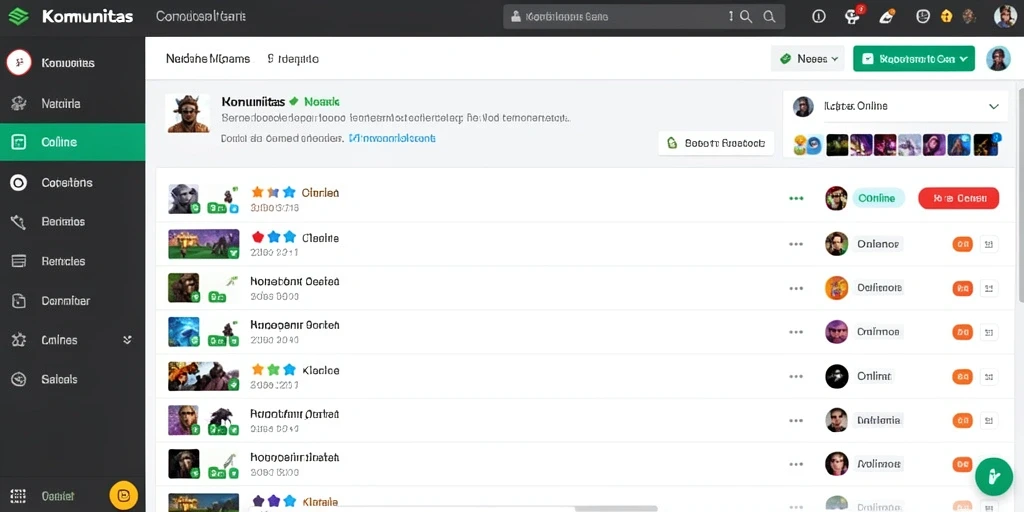The image size is (1024, 512).
Task: Click the row title 'Hoopeerimiraten'
Action: [x=295, y=457]
